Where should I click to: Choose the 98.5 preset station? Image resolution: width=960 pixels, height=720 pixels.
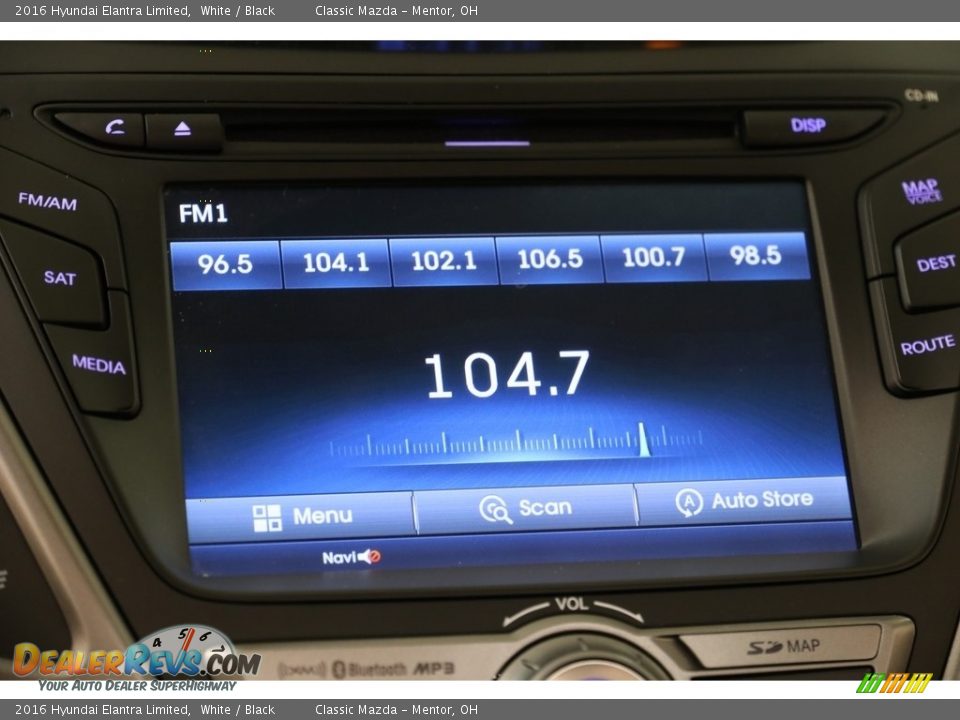pos(755,256)
